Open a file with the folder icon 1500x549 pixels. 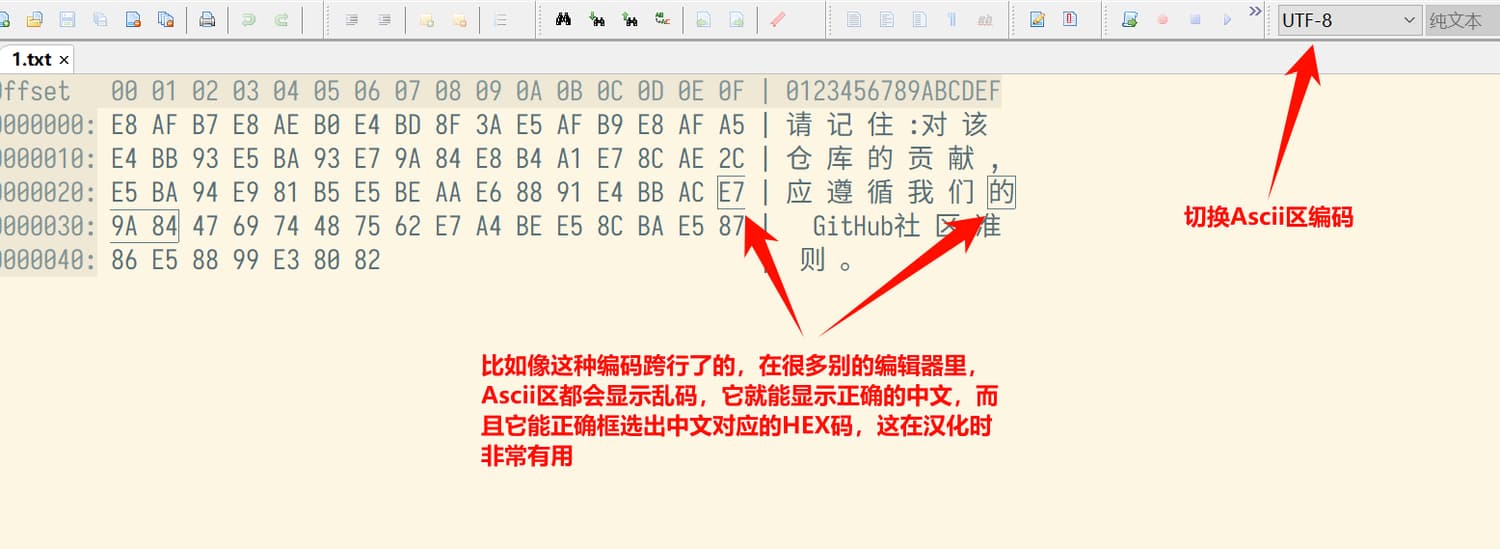pyautogui.click(x=35, y=19)
